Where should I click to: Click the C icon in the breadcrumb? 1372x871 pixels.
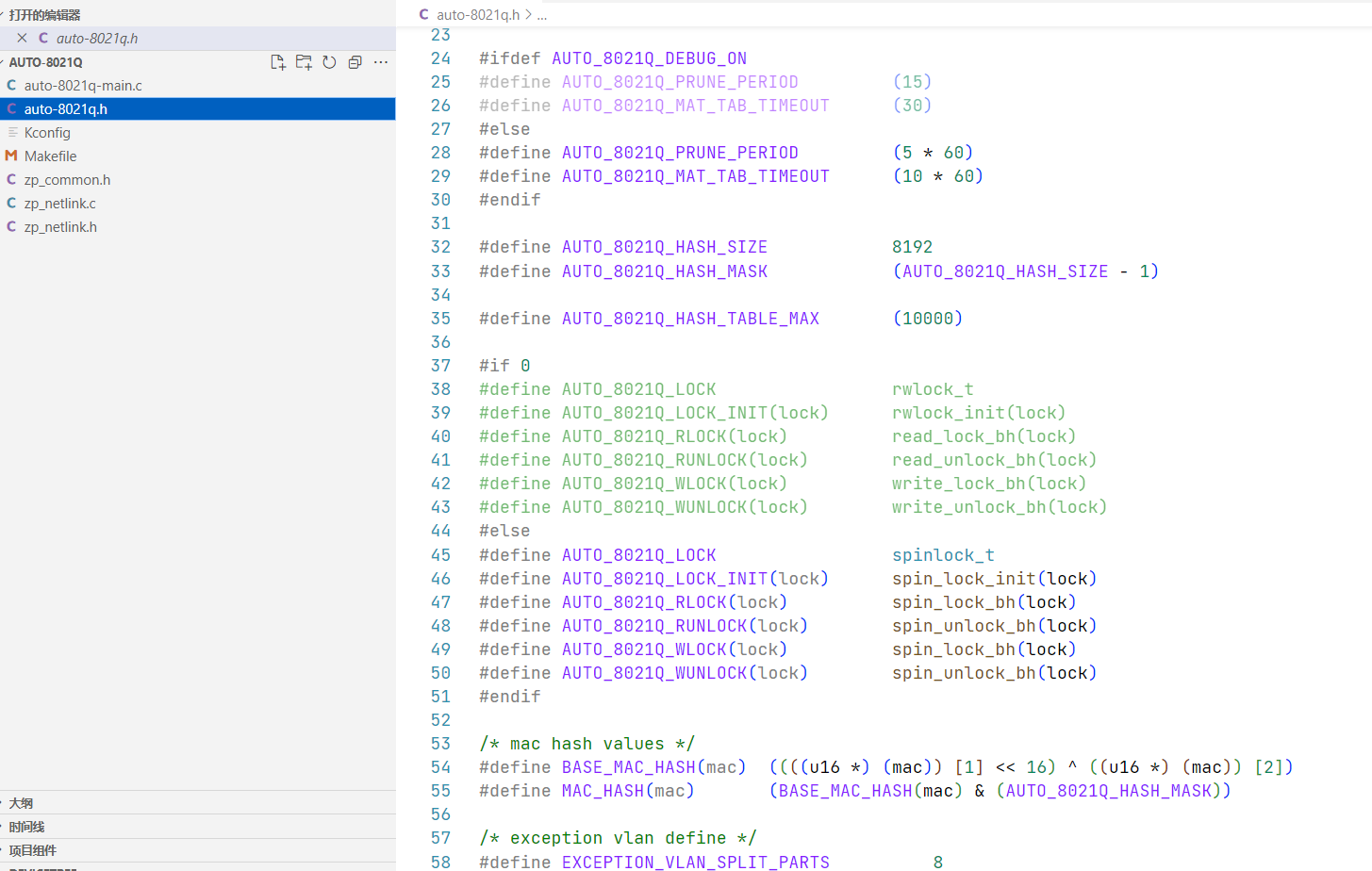[x=424, y=15]
